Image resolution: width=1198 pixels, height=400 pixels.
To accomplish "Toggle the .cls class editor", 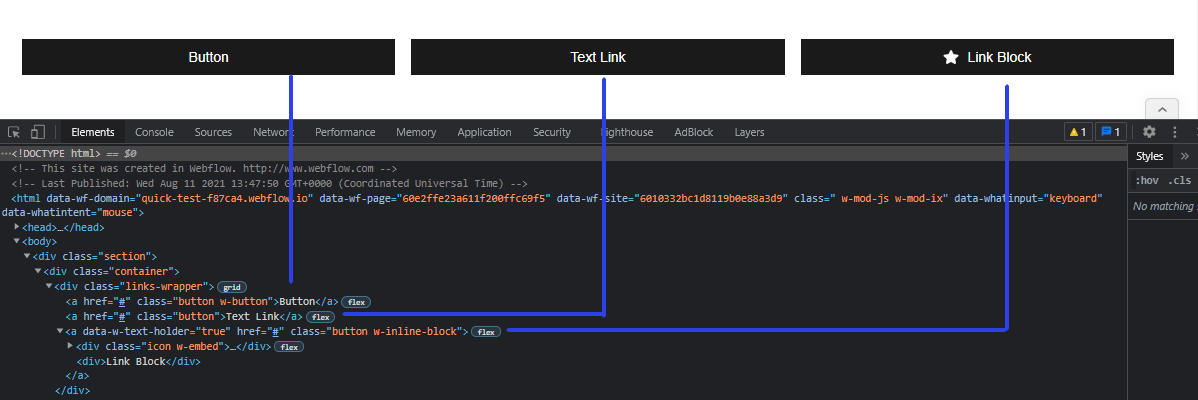I will (x=1180, y=181).
